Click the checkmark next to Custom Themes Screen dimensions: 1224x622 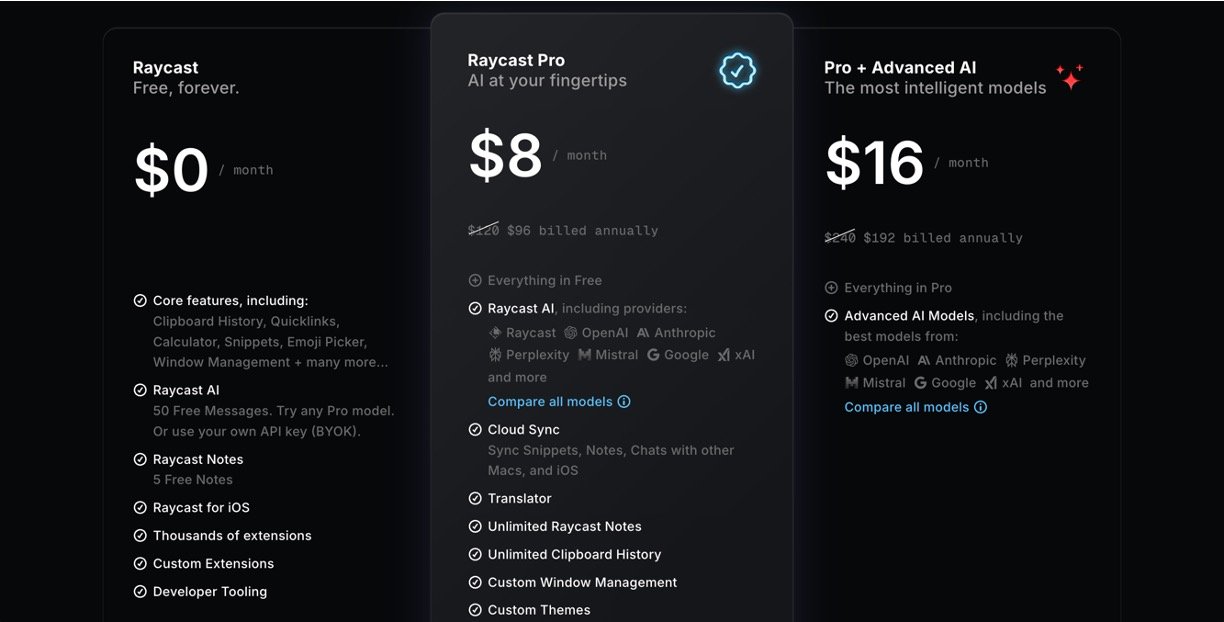tap(475, 610)
